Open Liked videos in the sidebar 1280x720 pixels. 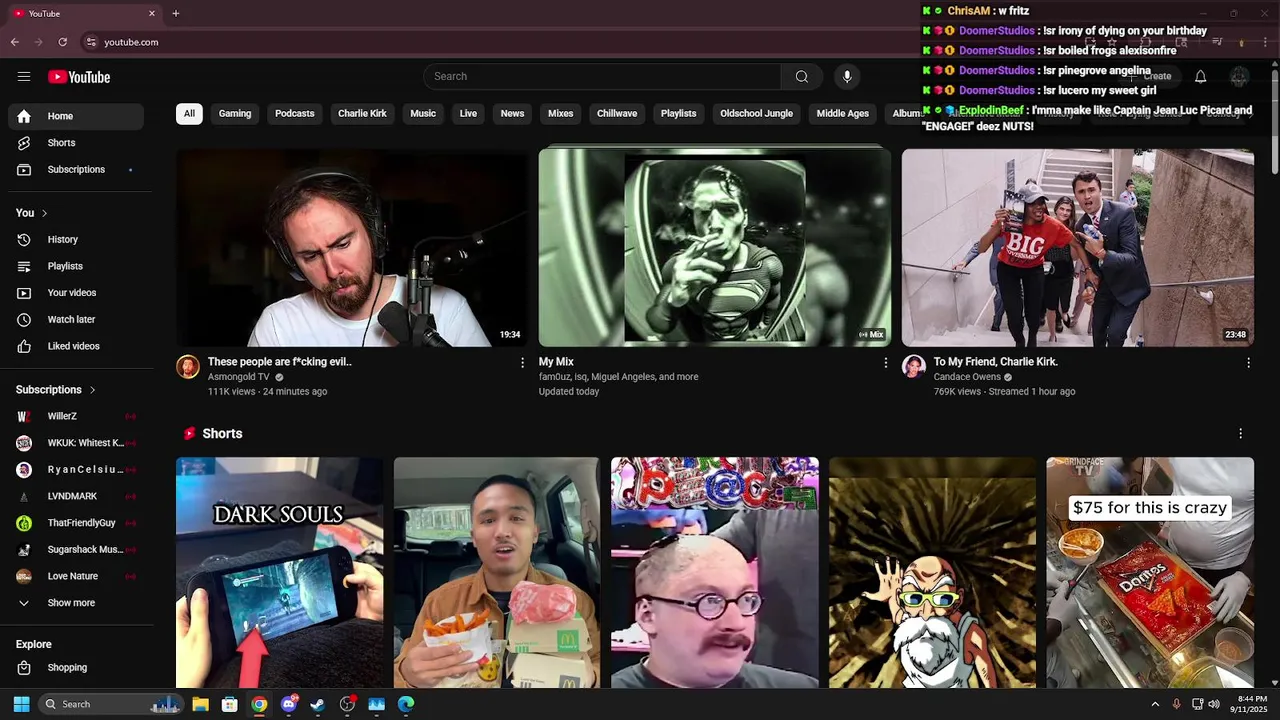point(76,346)
